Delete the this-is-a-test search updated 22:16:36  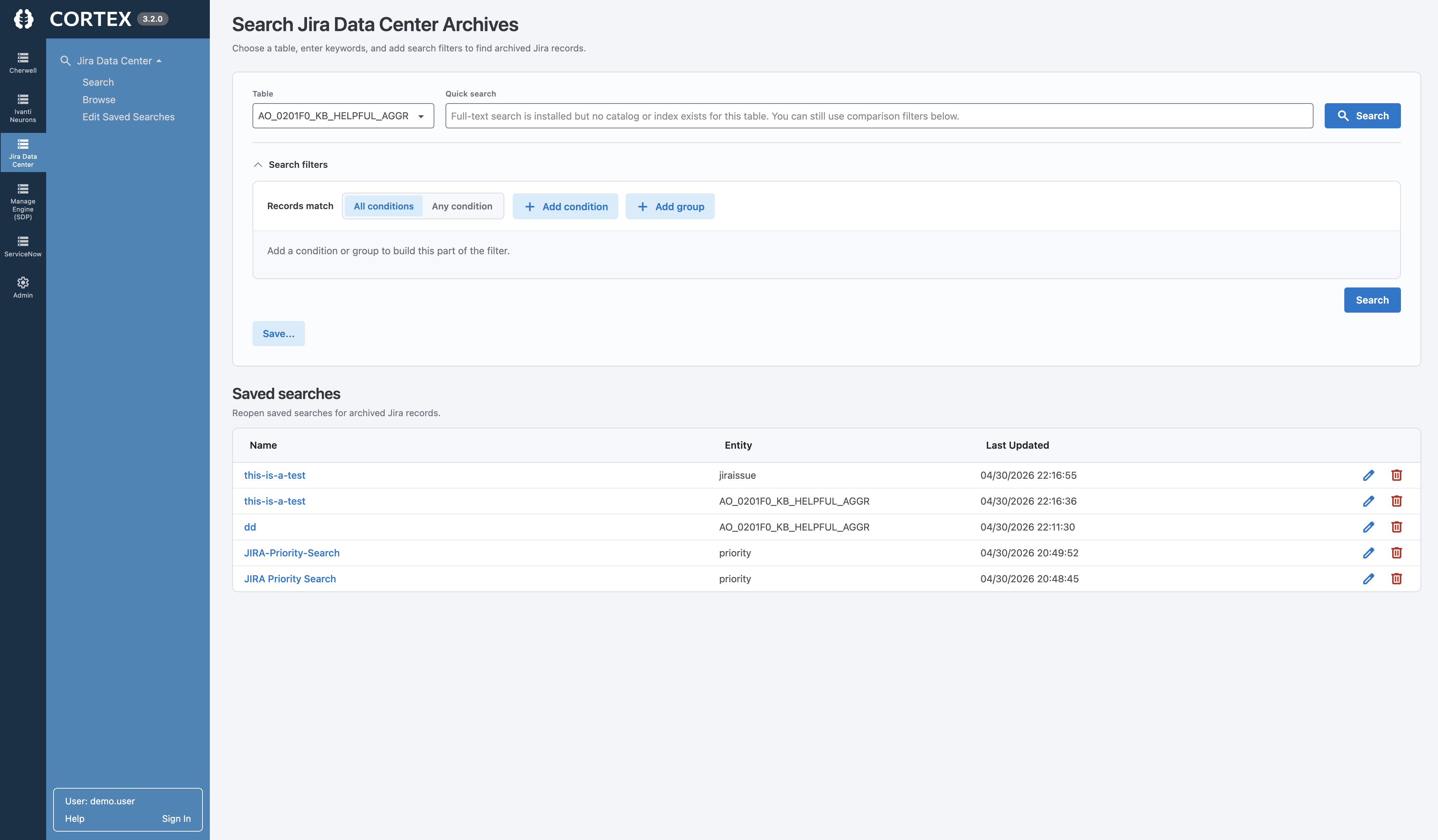click(x=1396, y=501)
